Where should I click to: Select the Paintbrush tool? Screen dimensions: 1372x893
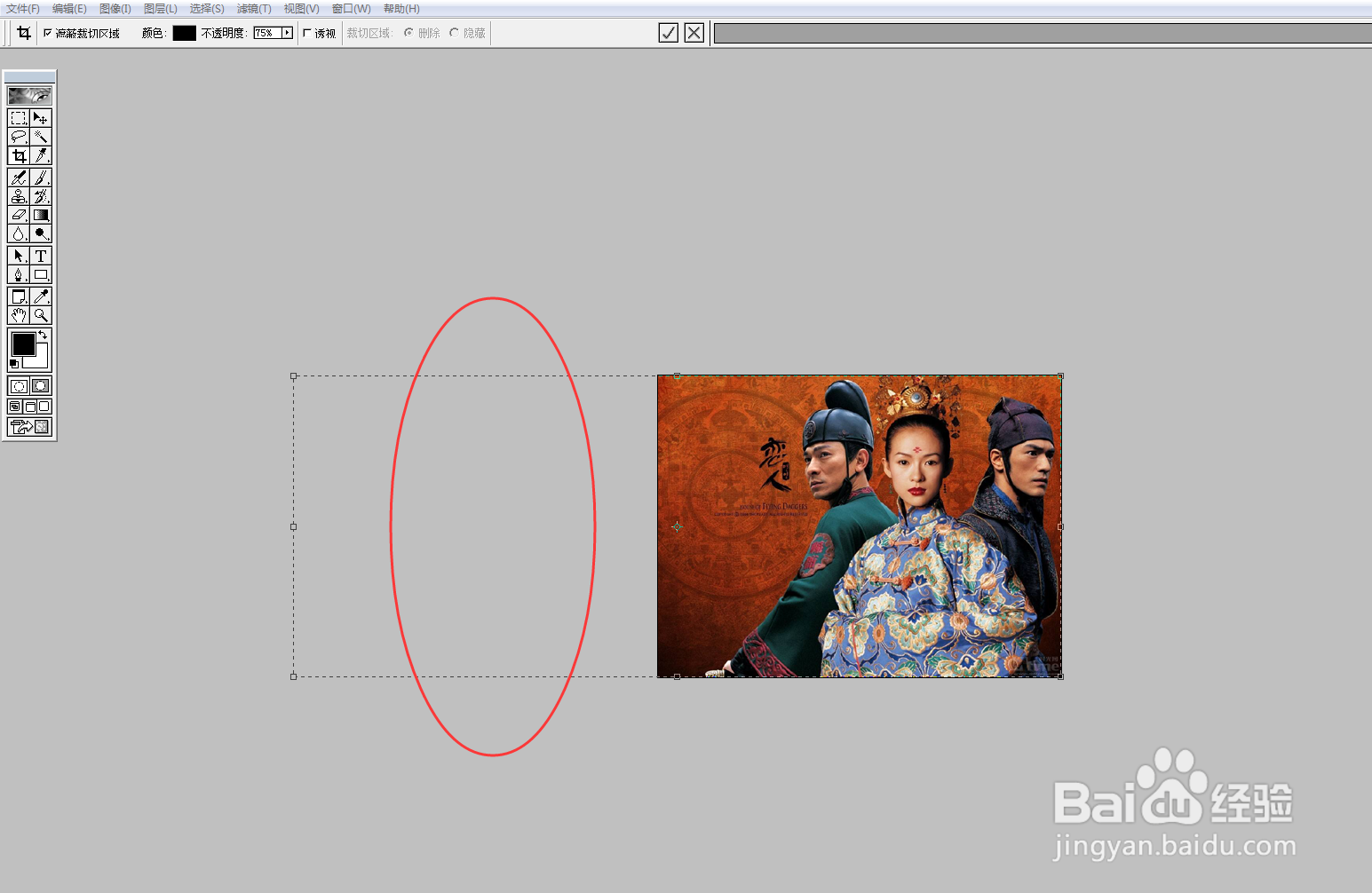(41, 178)
